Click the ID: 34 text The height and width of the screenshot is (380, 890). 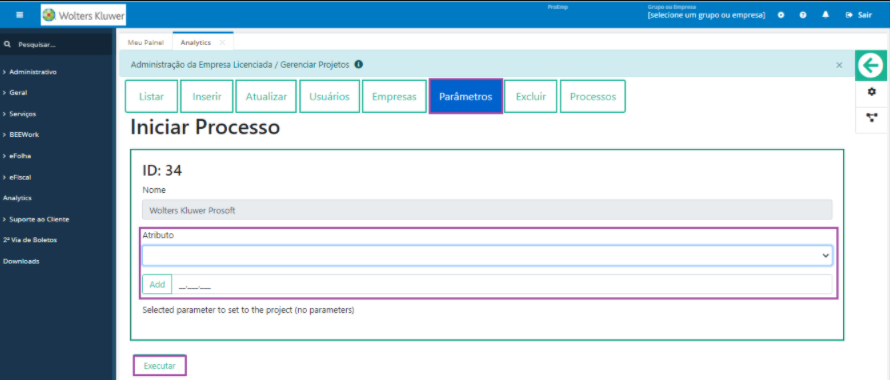coord(162,170)
